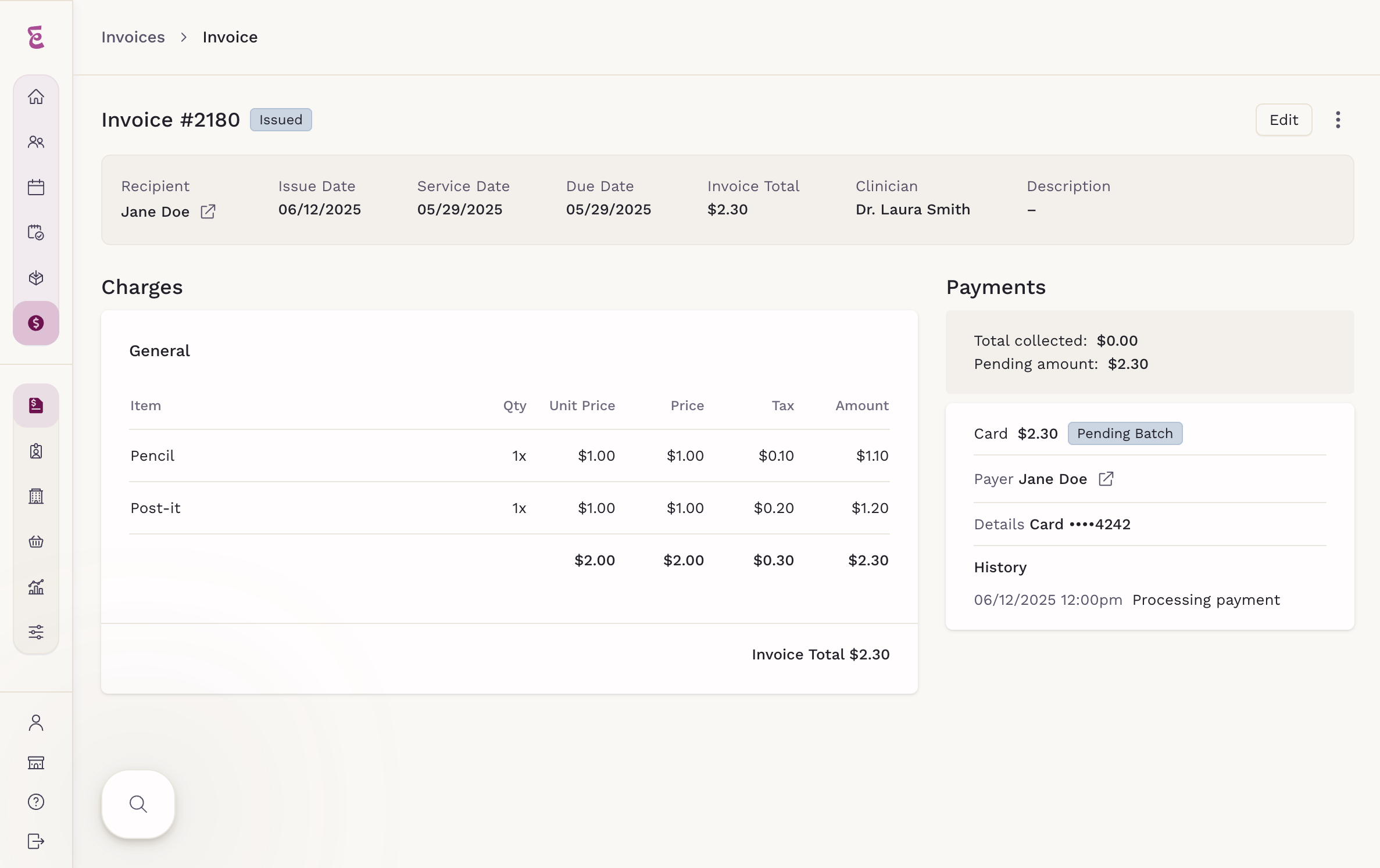Viewport: 1380px width, 868px height.
Task: Open the sliders settings icon
Action: pyautogui.click(x=36, y=632)
